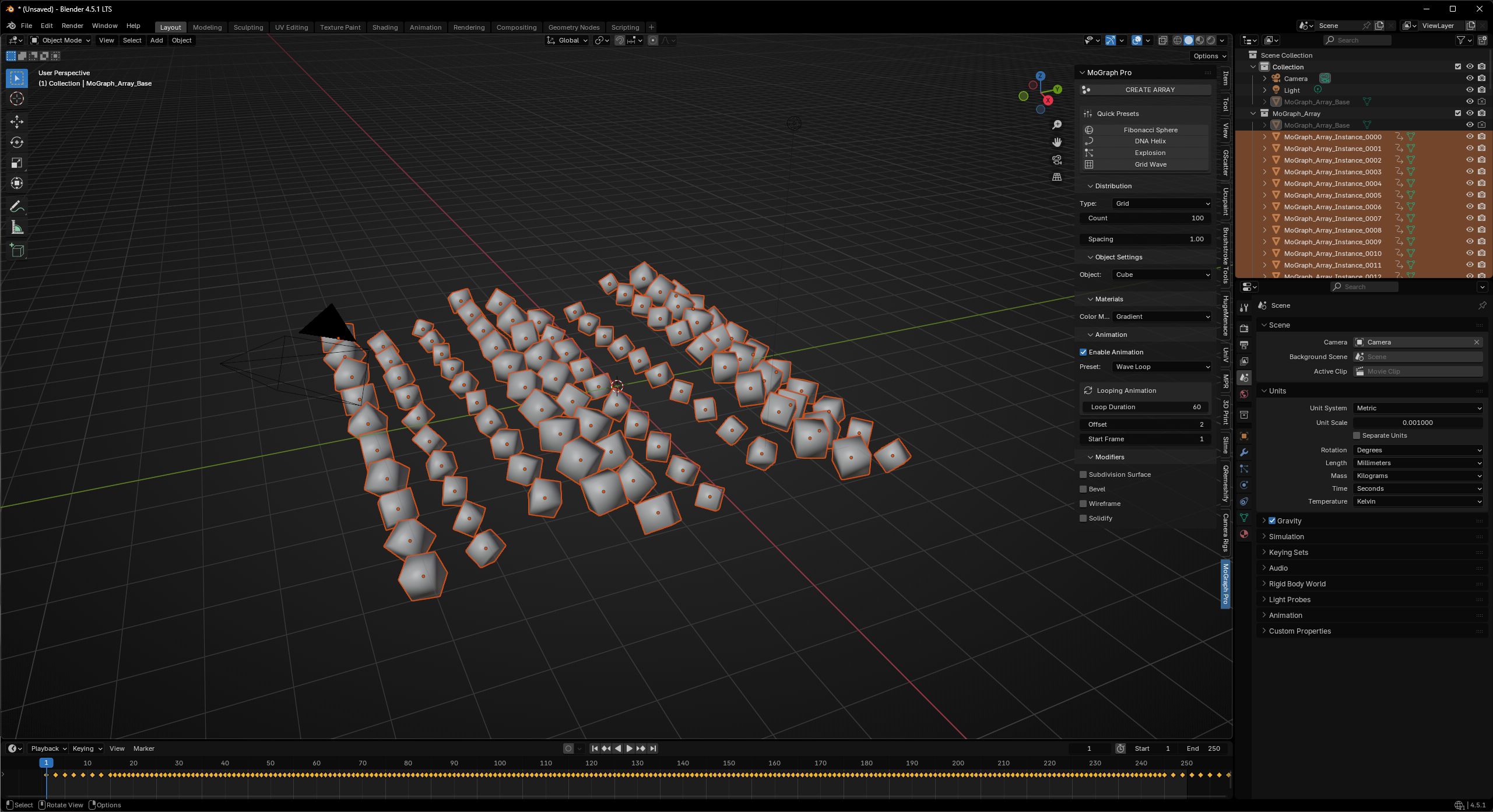Collapse the MoGraph_Array collection in the outliner
Screen dimensions: 1493x812
pos(1253,113)
